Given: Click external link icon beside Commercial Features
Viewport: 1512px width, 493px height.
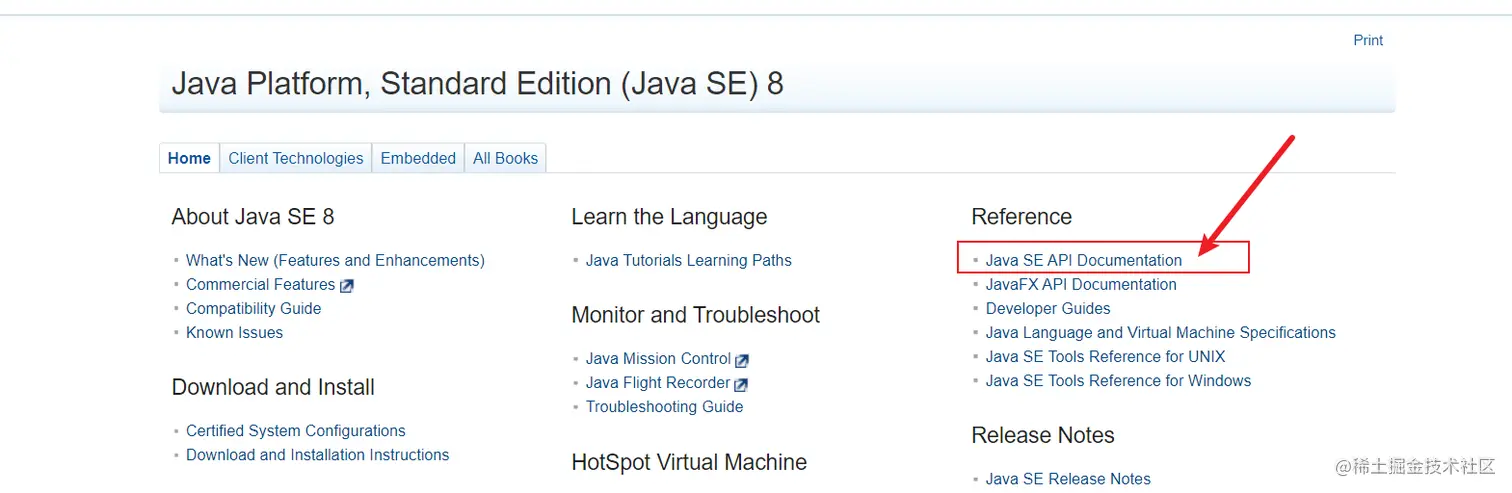Looking at the screenshot, I should [347, 286].
